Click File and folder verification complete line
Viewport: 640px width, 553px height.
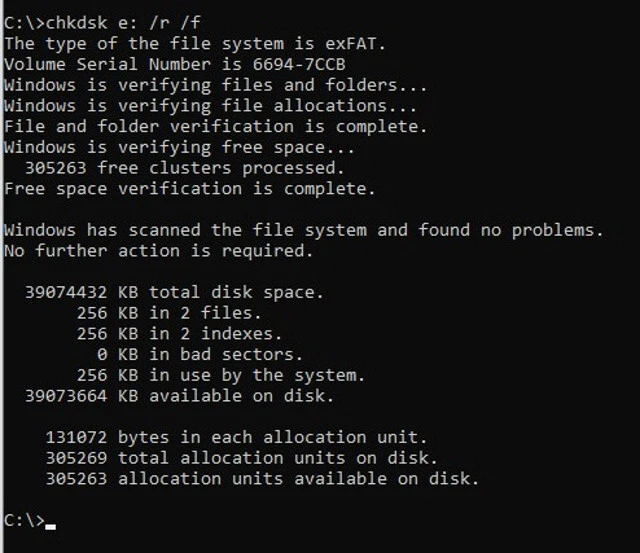(x=215, y=126)
